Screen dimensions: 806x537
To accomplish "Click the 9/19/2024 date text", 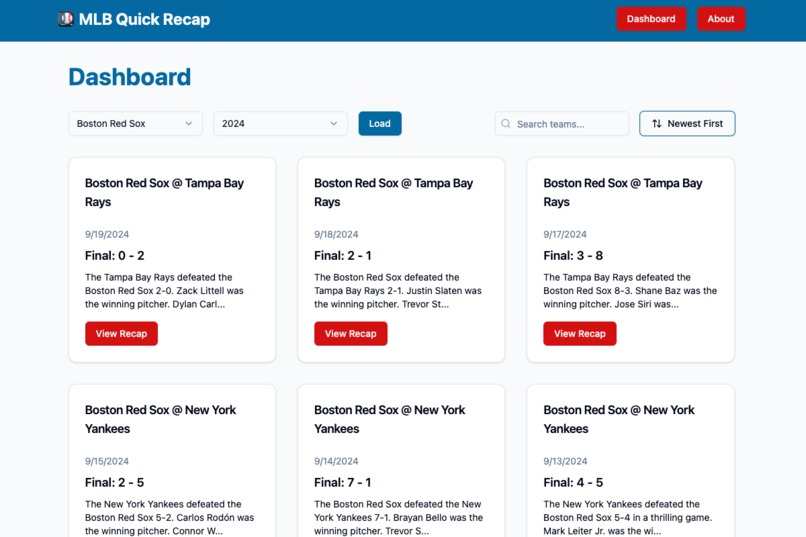I will click(x=107, y=234).
